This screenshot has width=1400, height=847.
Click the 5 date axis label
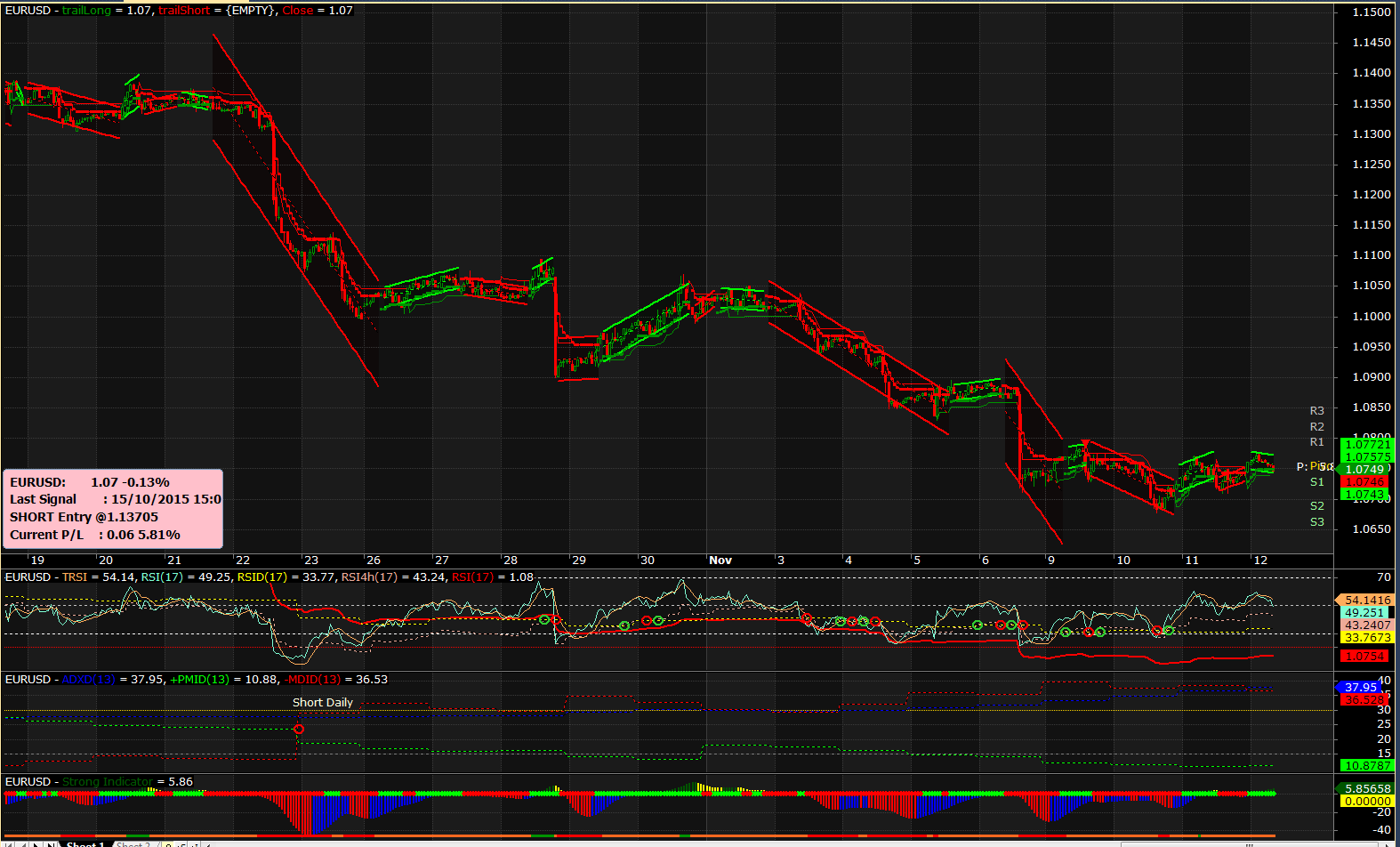[916, 560]
